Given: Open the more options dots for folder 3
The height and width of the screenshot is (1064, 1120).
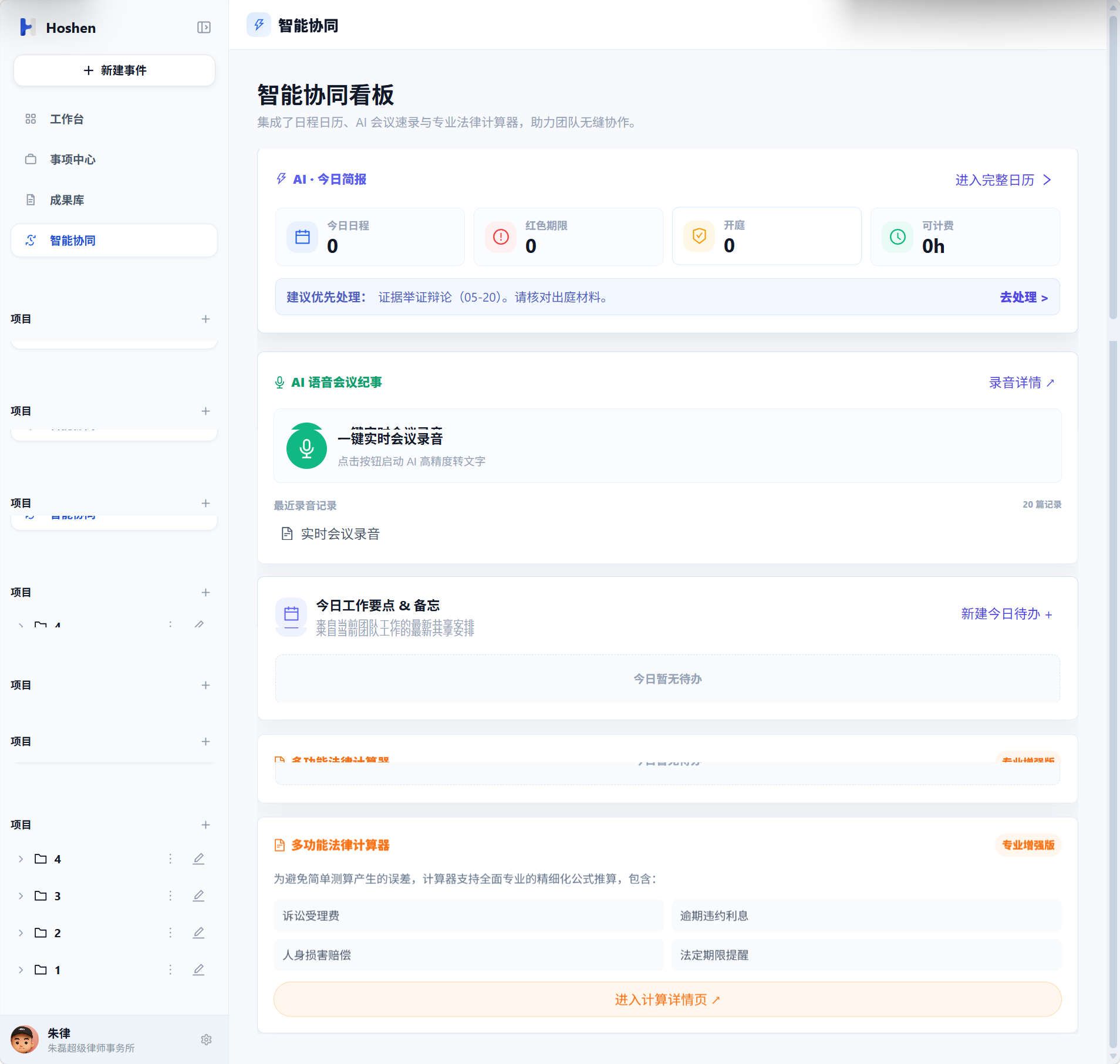Looking at the screenshot, I should [x=170, y=896].
